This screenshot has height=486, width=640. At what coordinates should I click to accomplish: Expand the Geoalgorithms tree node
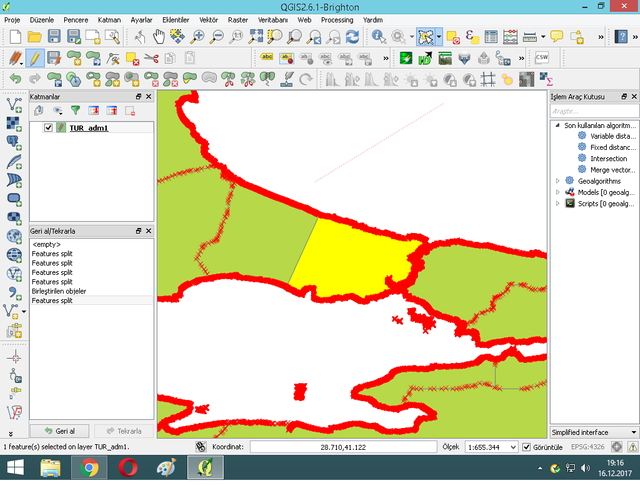coord(558,180)
